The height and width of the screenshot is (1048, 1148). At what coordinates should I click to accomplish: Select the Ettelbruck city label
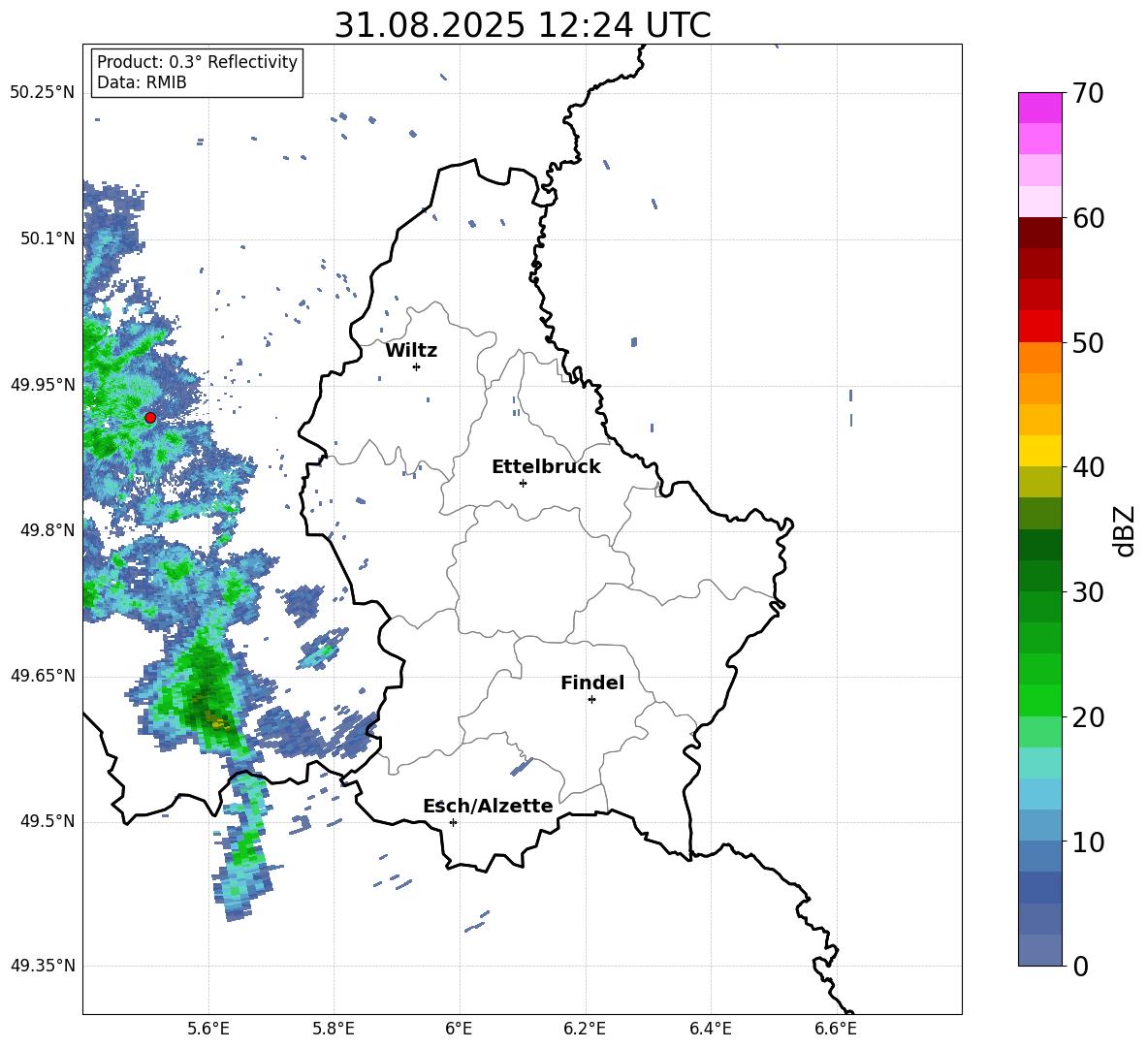546,467
